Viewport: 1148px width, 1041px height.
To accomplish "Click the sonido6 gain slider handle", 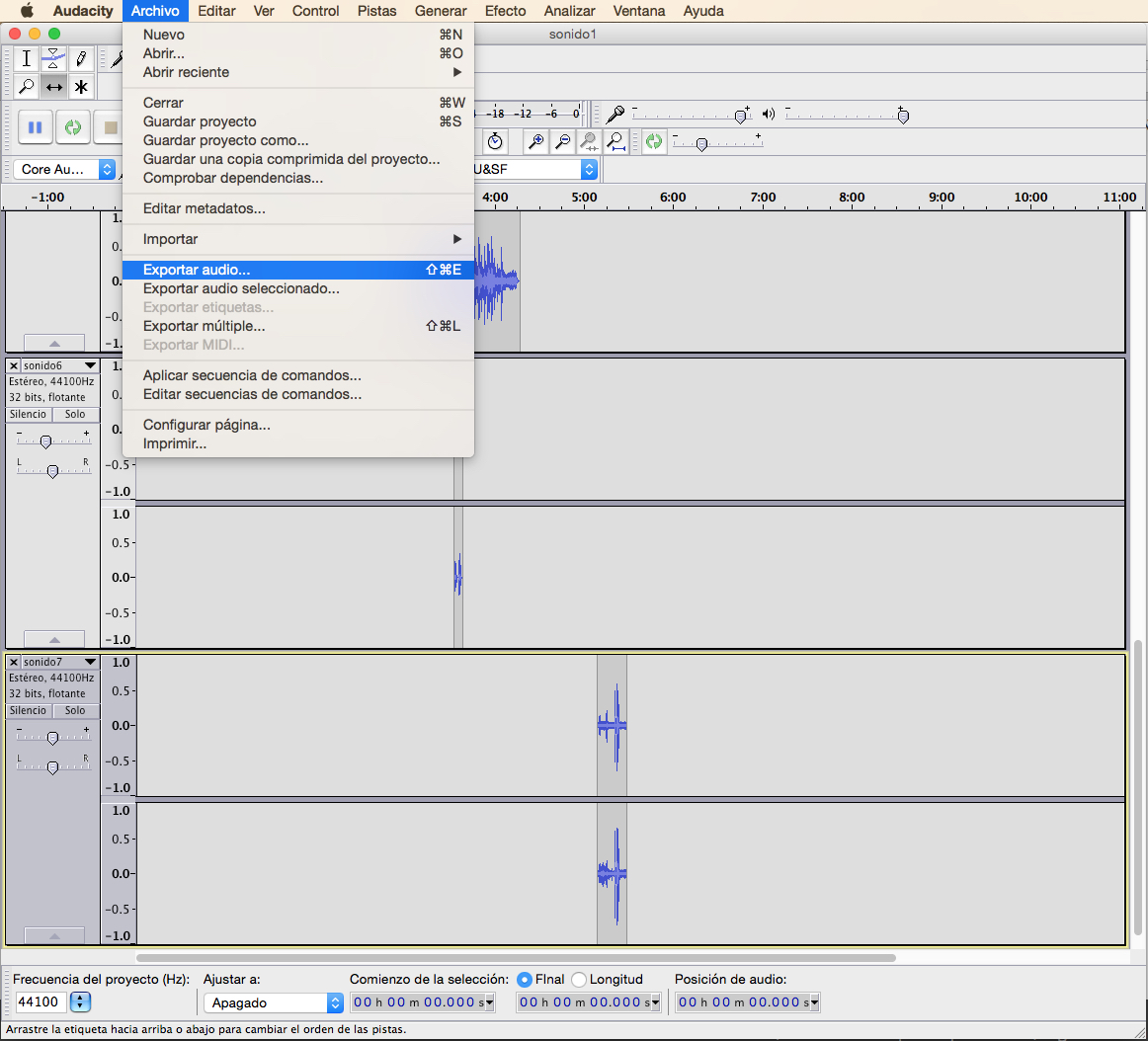I will point(45,442).
